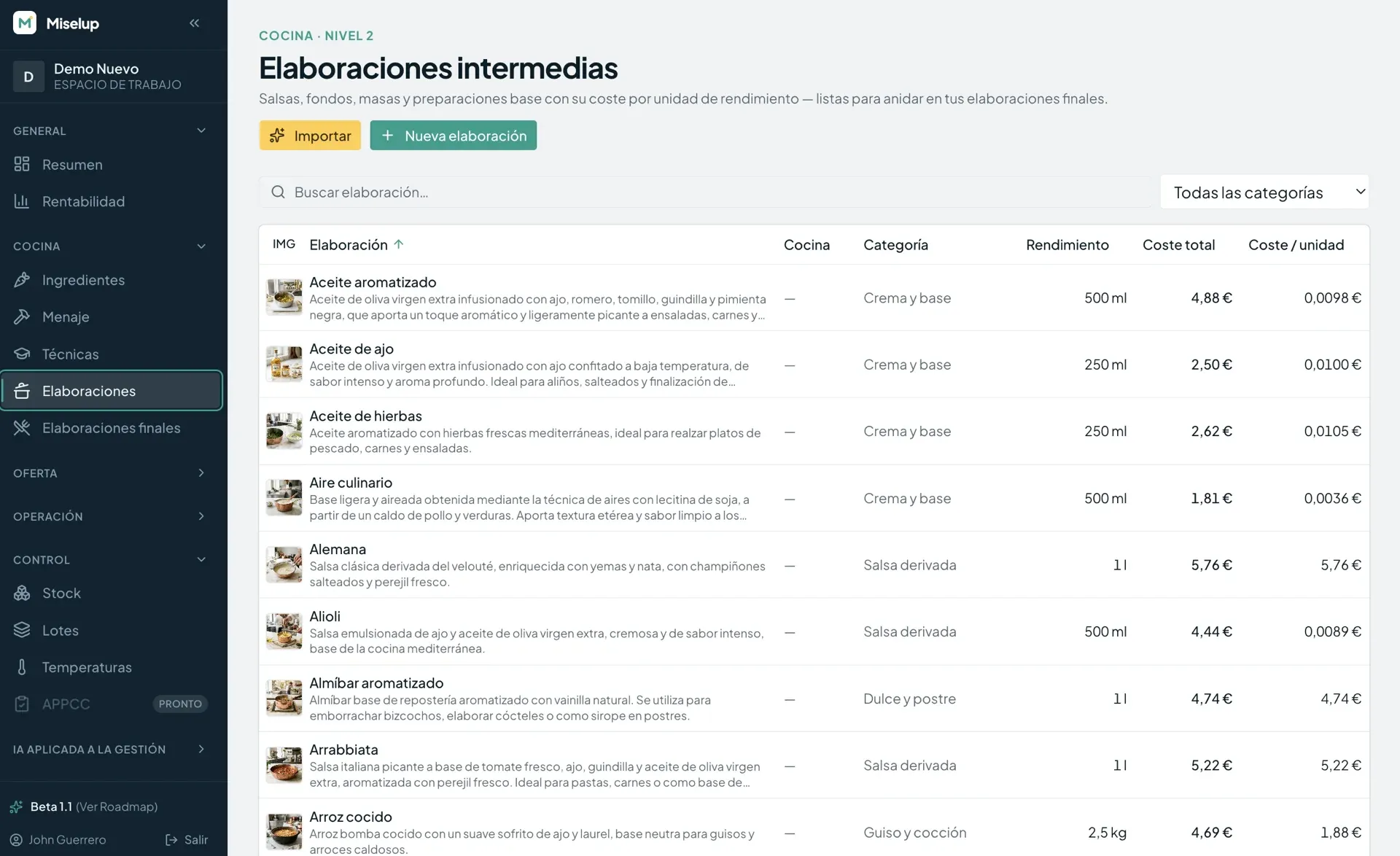1400x856 pixels.
Task: Open the Aceite de hierbas thumbnail
Action: [x=284, y=431]
